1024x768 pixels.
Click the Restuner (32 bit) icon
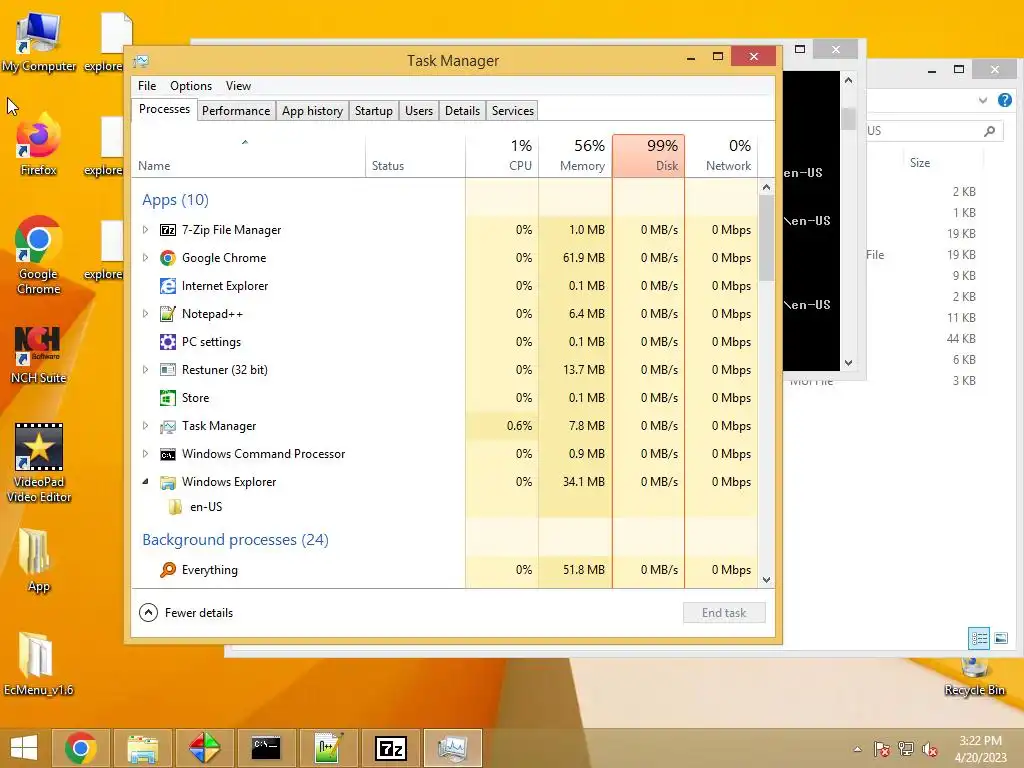click(168, 370)
